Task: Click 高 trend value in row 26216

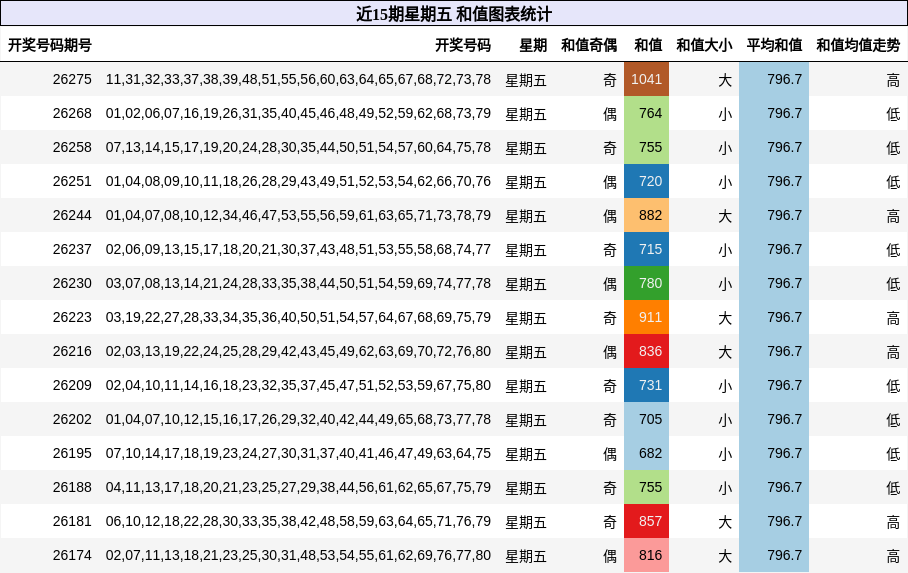Action: [x=894, y=352]
